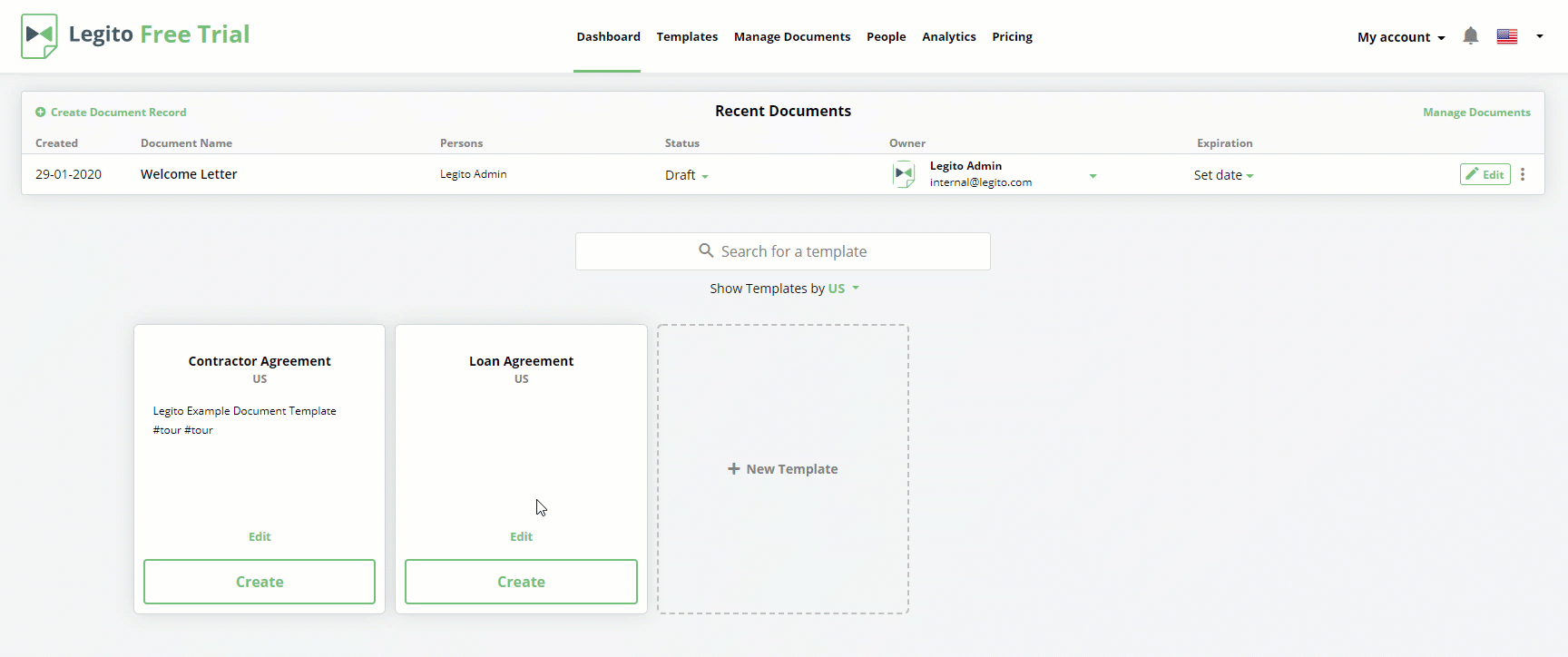The height and width of the screenshot is (657, 1568).
Task: Click Legito Admin in the Persons column
Action: tap(473, 174)
